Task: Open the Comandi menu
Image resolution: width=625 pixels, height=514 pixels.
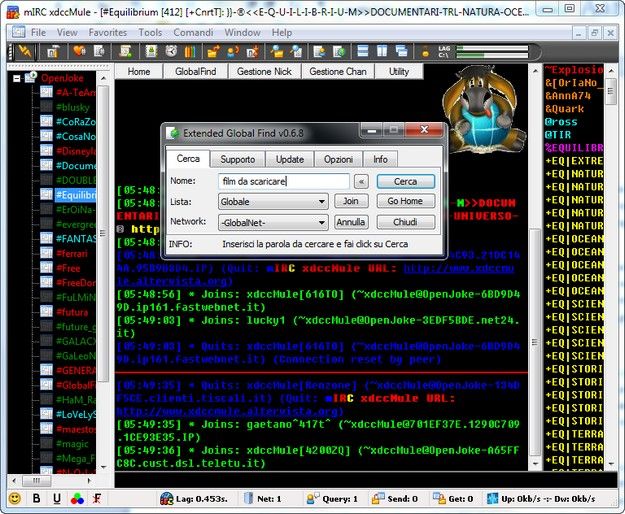Action: [x=193, y=33]
